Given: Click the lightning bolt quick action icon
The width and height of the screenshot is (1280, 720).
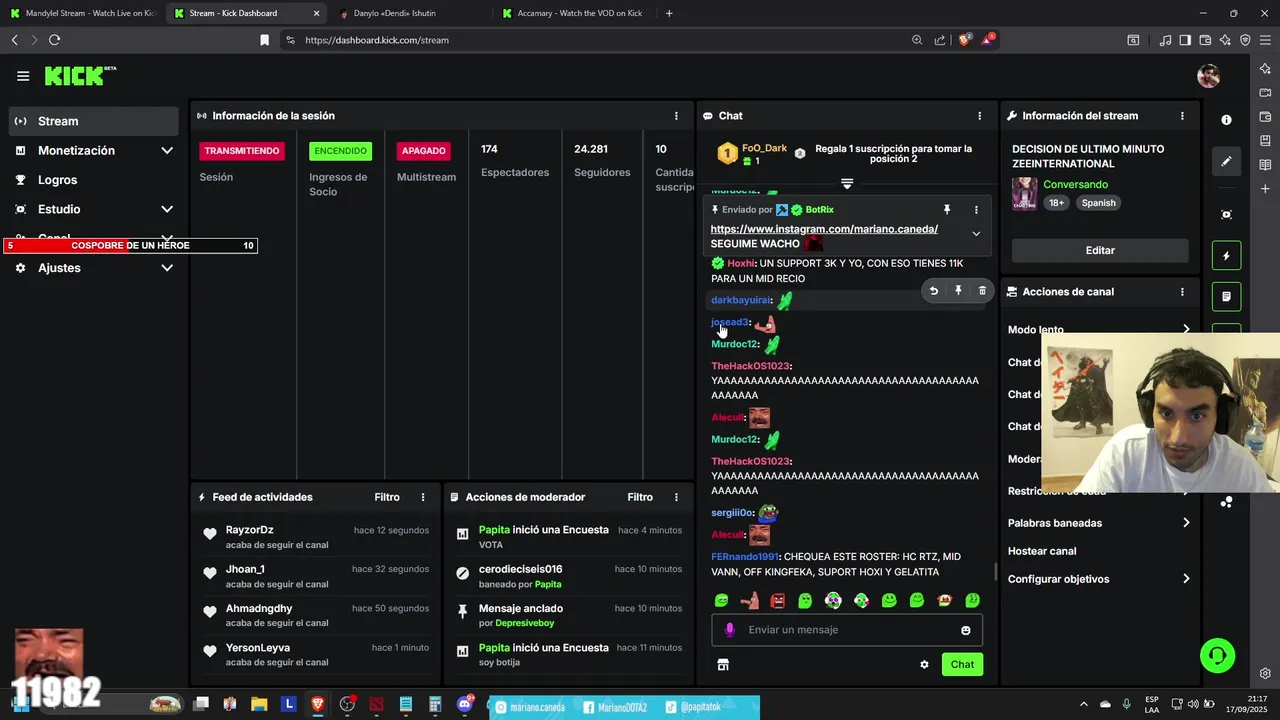Looking at the screenshot, I should [x=1226, y=256].
